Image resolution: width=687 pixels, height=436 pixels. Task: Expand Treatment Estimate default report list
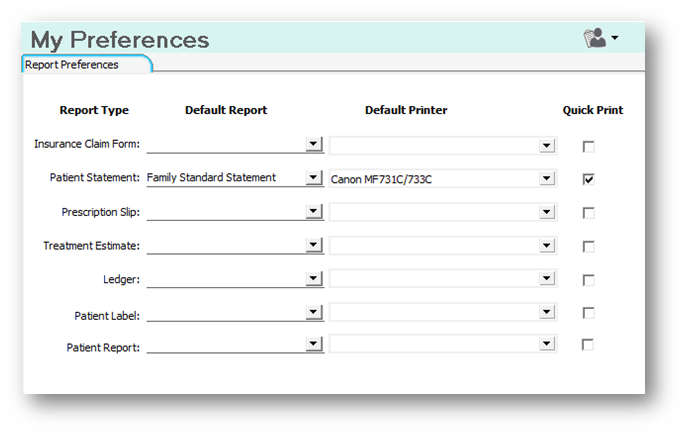tap(314, 244)
